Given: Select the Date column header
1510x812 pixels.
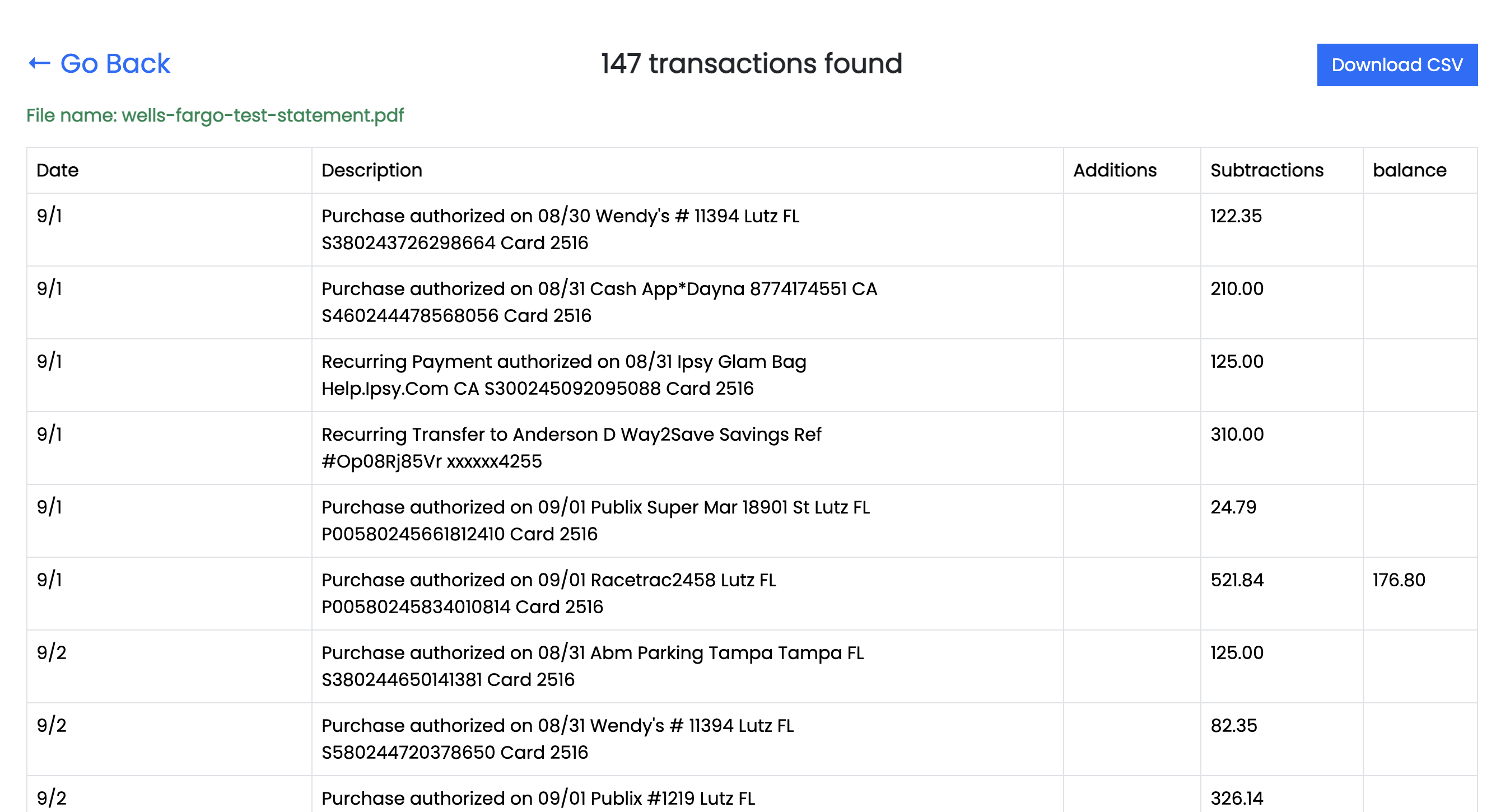Looking at the screenshot, I should pyautogui.click(x=58, y=170).
